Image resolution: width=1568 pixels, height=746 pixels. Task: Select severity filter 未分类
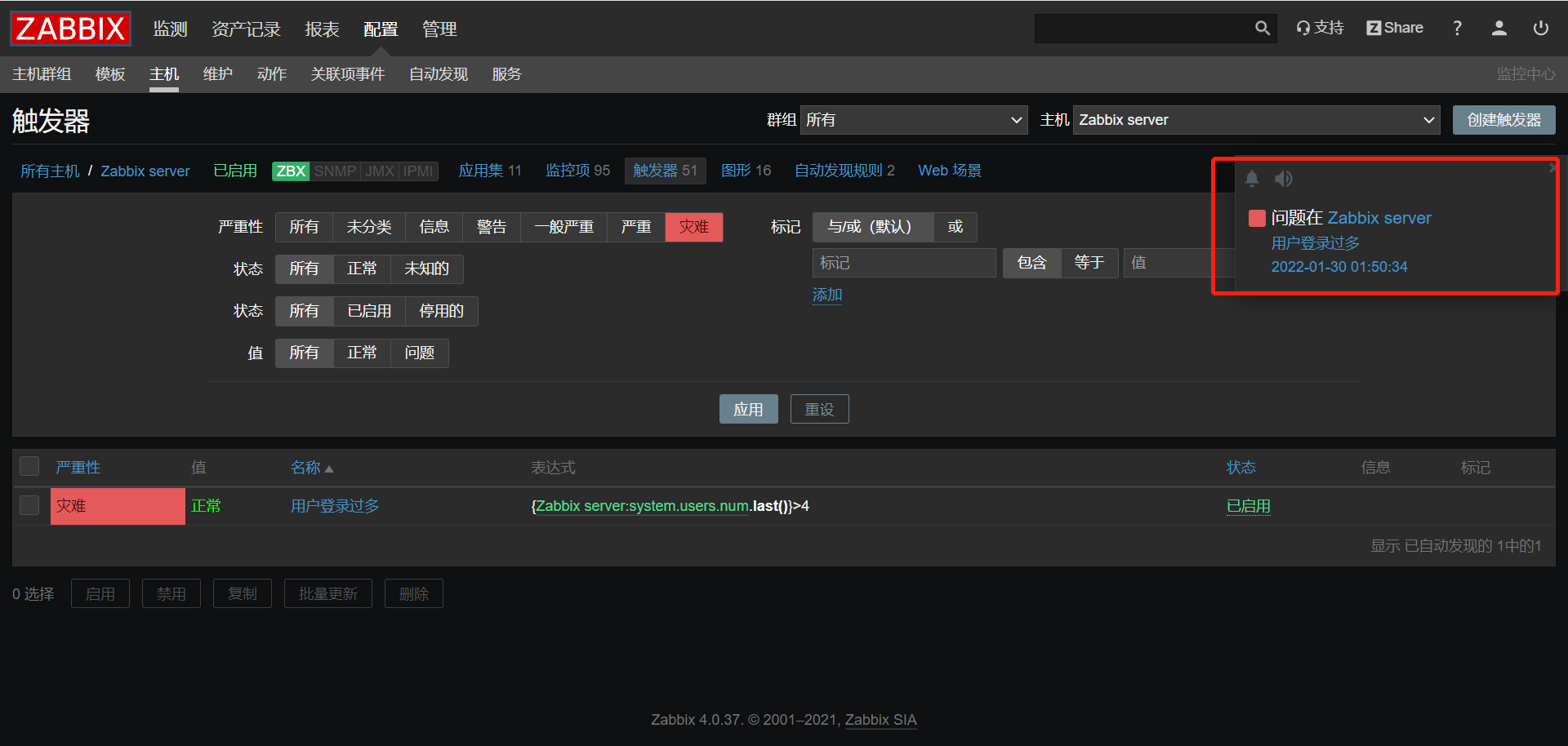click(369, 227)
